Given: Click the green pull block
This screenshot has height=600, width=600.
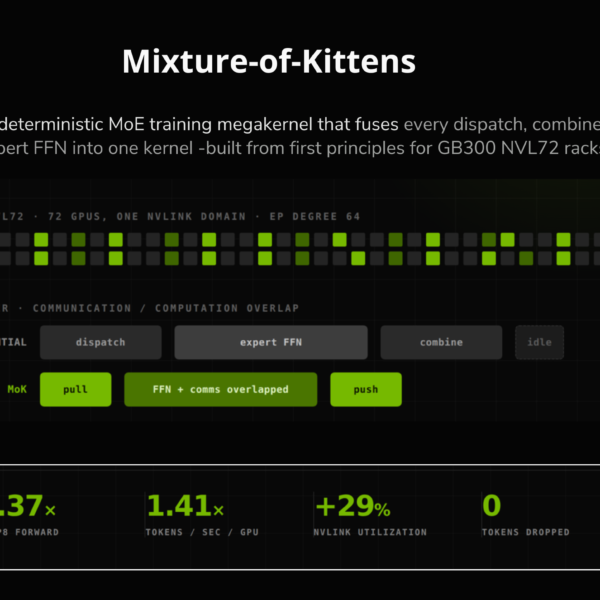Looking at the screenshot, I should pyautogui.click(x=75, y=389).
